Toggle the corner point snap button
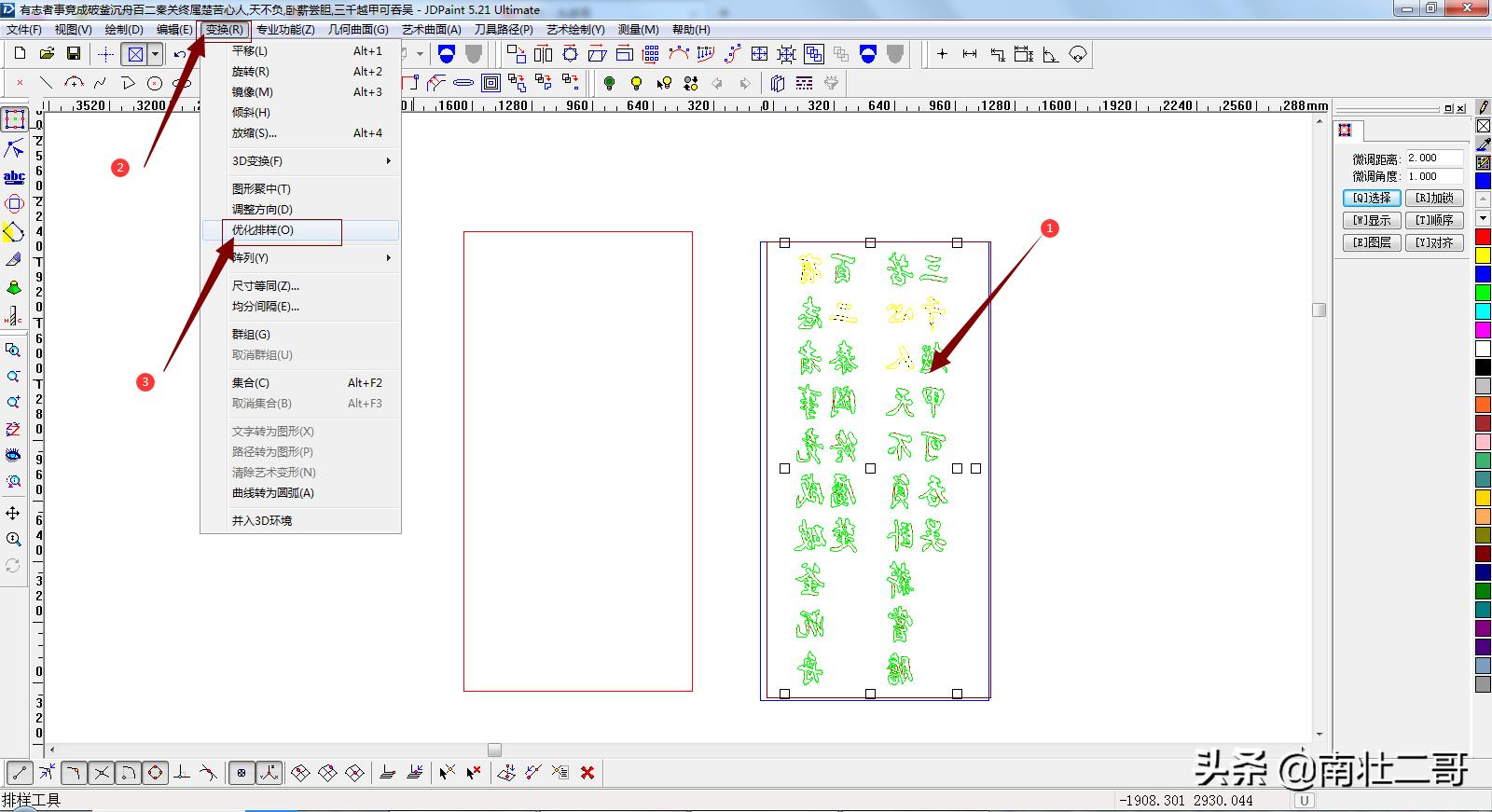The image size is (1492, 812). [x=74, y=772]
